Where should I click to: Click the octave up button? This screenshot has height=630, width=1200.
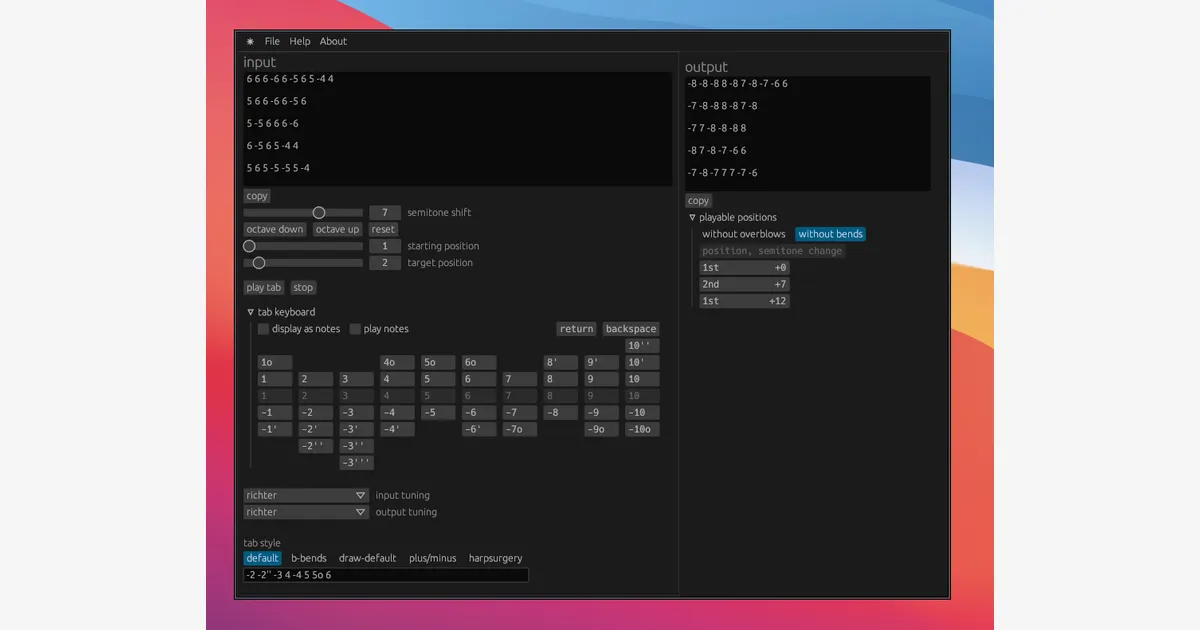point(337,230)
